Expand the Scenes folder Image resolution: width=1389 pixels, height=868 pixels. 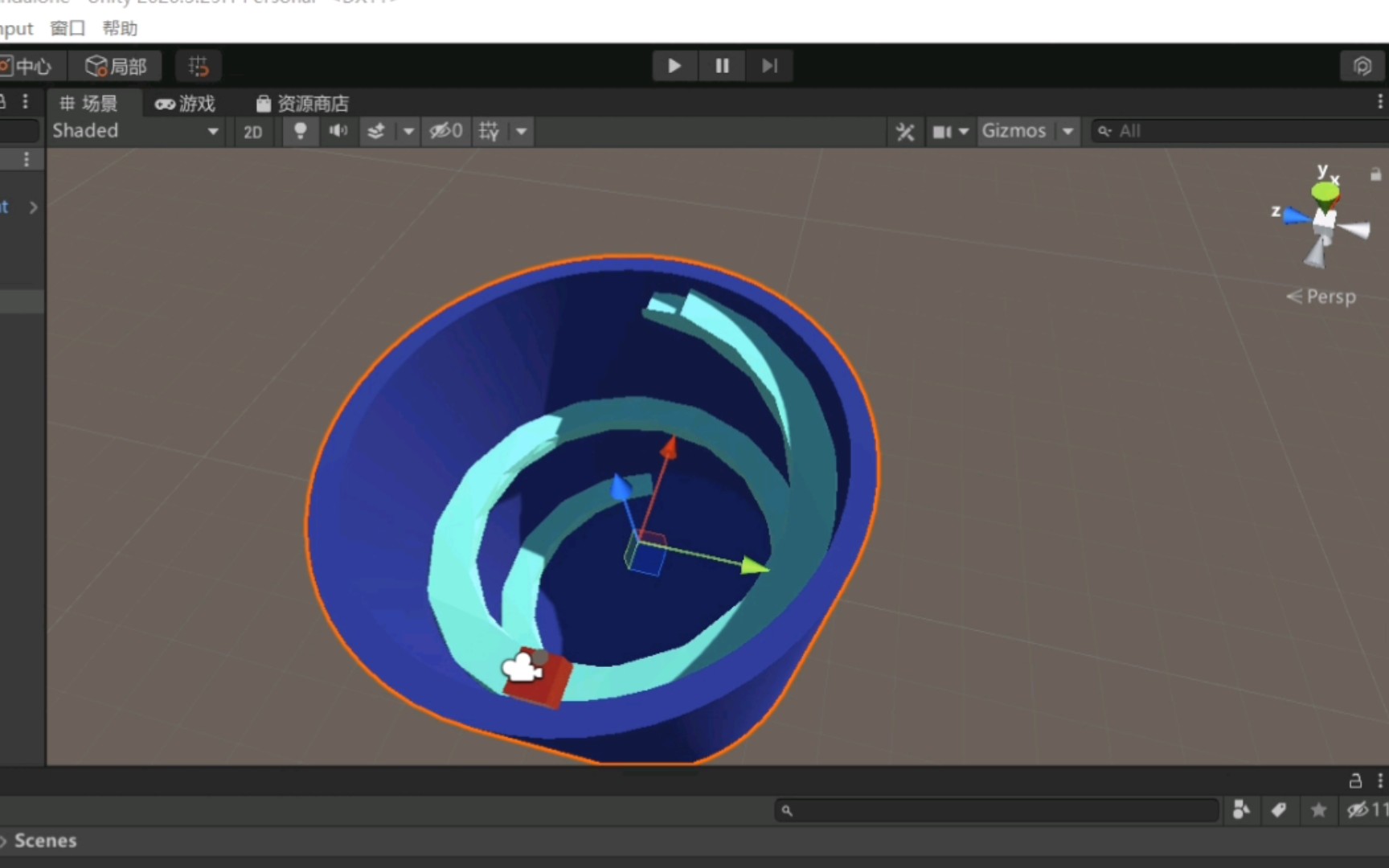[x=5, y=840]
